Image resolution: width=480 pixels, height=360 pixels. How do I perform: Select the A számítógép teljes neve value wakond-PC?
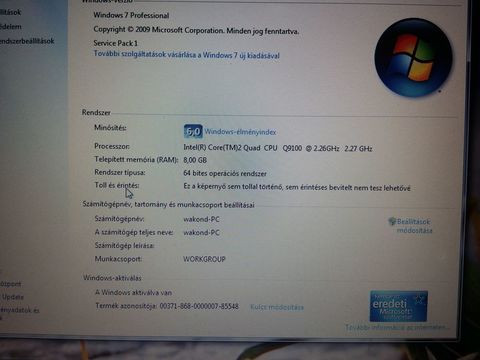(201, 233)
